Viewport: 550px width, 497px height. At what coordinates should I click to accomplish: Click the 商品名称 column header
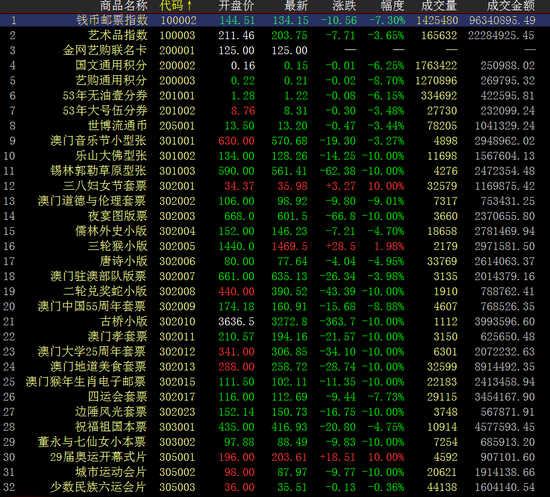coord(124,6)
